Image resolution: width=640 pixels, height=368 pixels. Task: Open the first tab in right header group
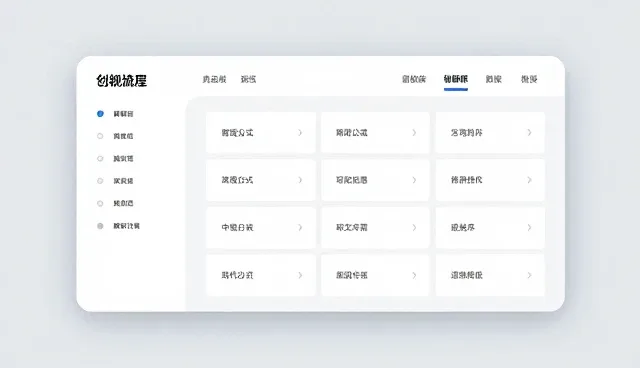(x=414, y=79)
